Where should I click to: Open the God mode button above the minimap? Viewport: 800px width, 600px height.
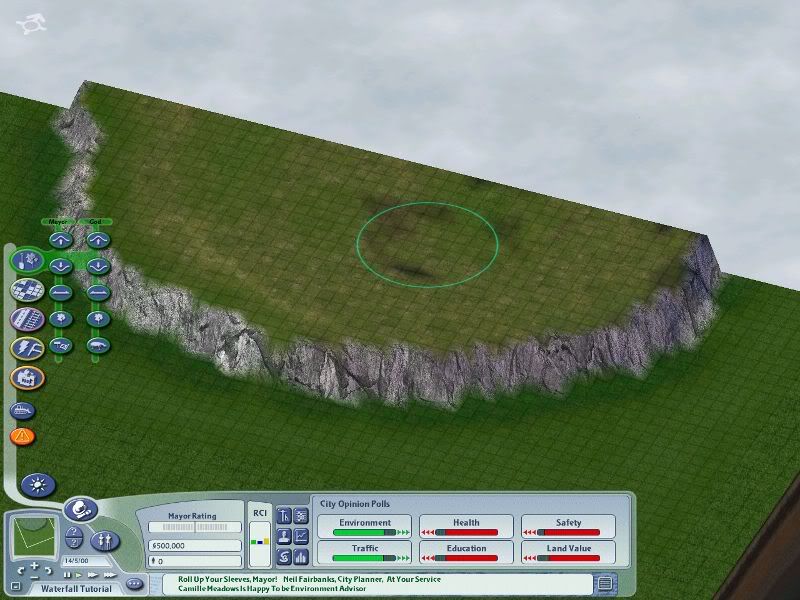81,509
